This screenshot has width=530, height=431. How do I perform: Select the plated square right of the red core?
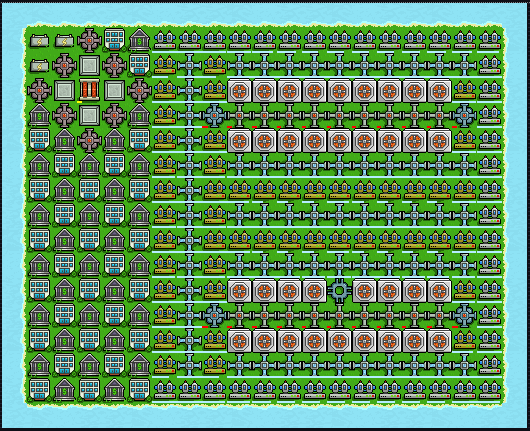click(114, 90)
